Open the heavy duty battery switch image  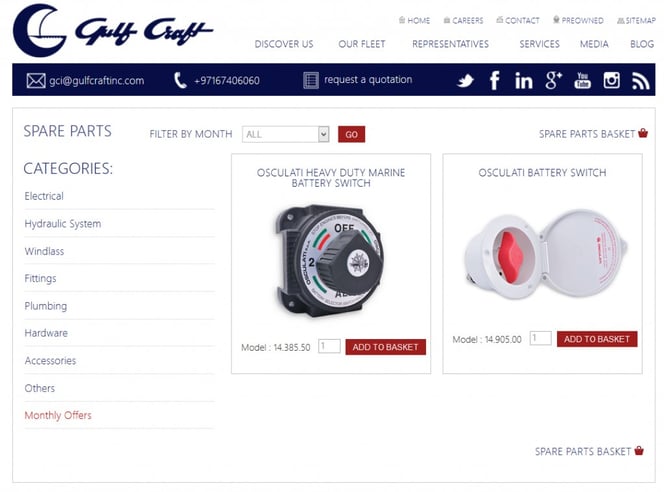pos(330,262)
